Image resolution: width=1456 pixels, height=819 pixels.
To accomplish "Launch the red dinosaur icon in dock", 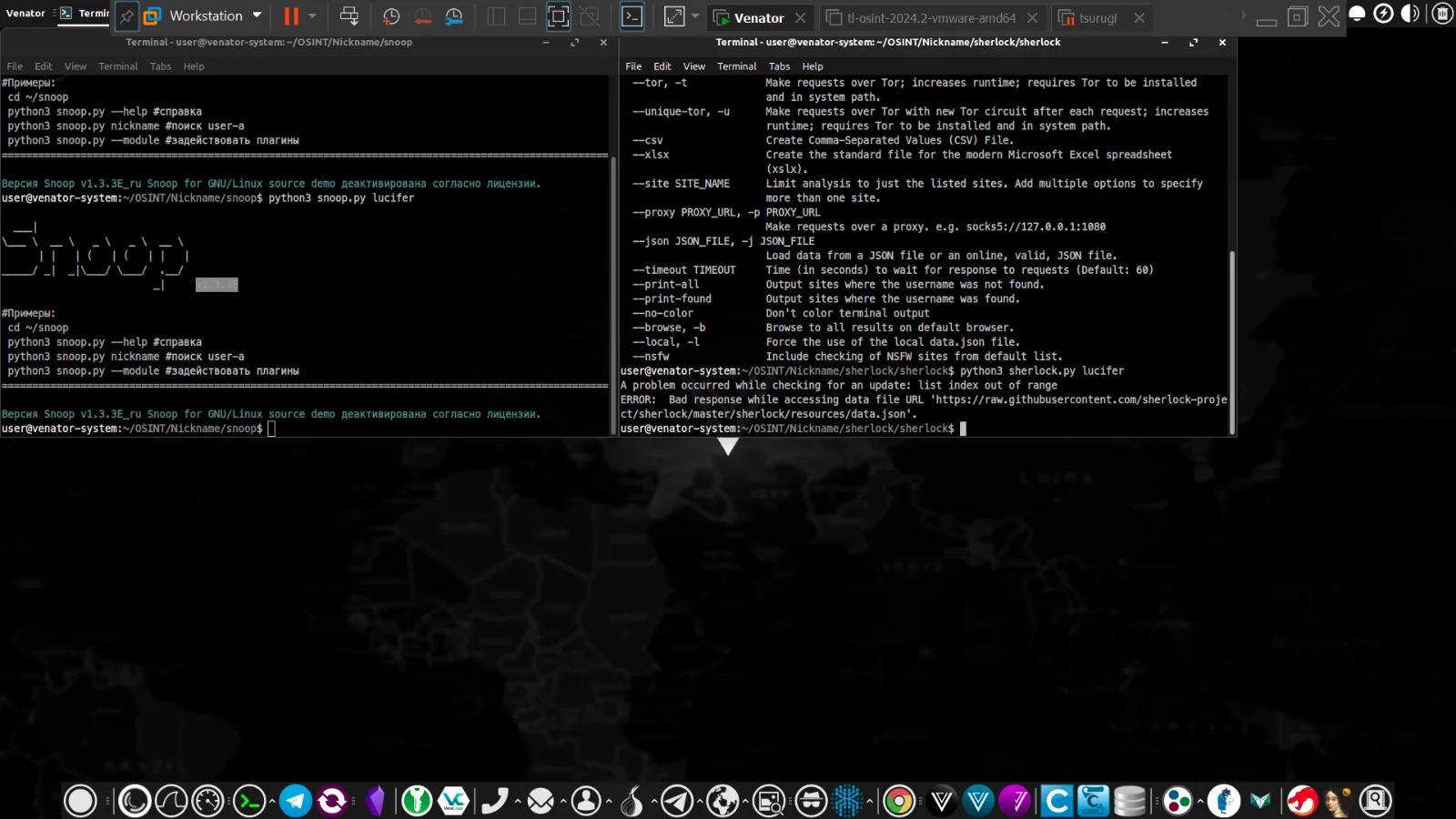I will (1301, 801).
